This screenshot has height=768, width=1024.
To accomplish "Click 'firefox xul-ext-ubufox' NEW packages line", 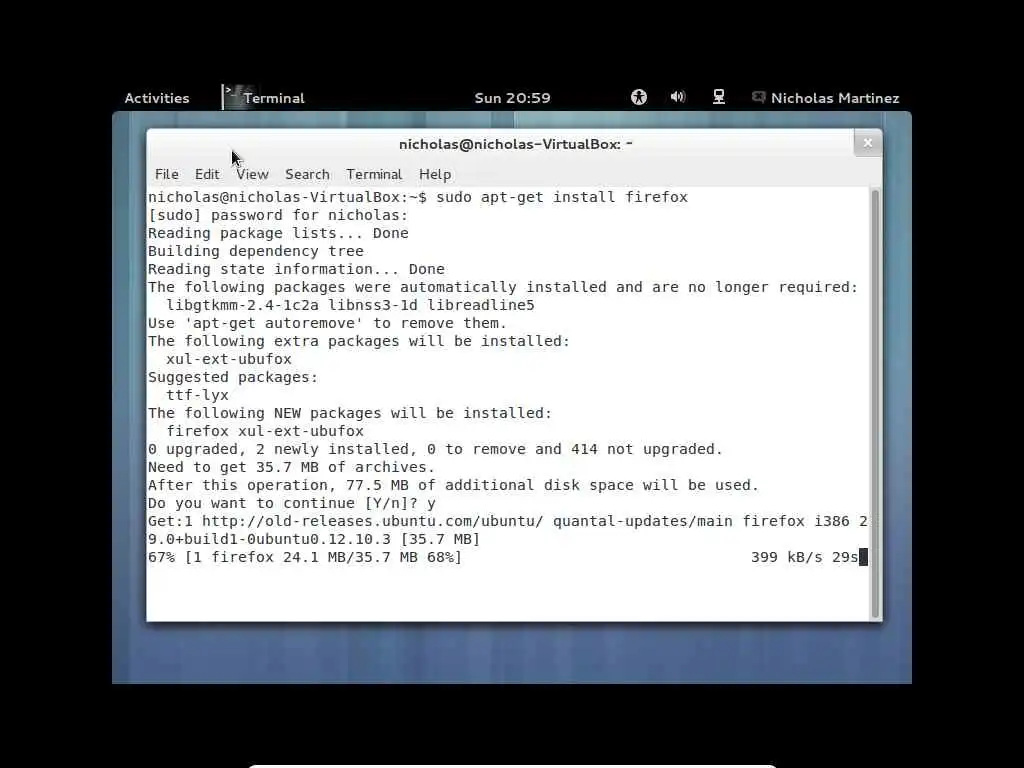I will coord(264,431).
